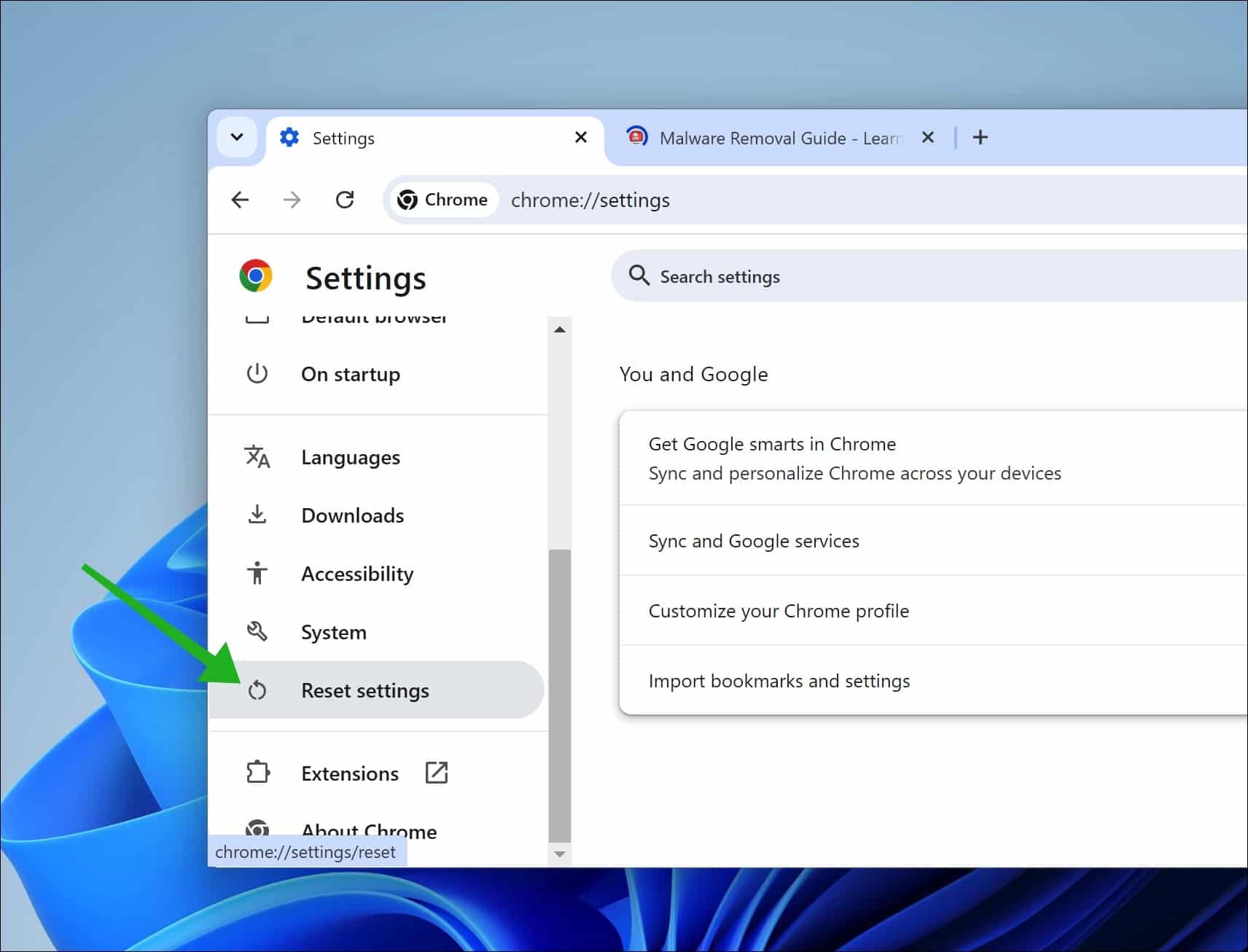Image resolution: width=1248 pixels, height=952 pixels.
Task: Select the Extensions puzzle icon
Action: [x=258, y=773]
